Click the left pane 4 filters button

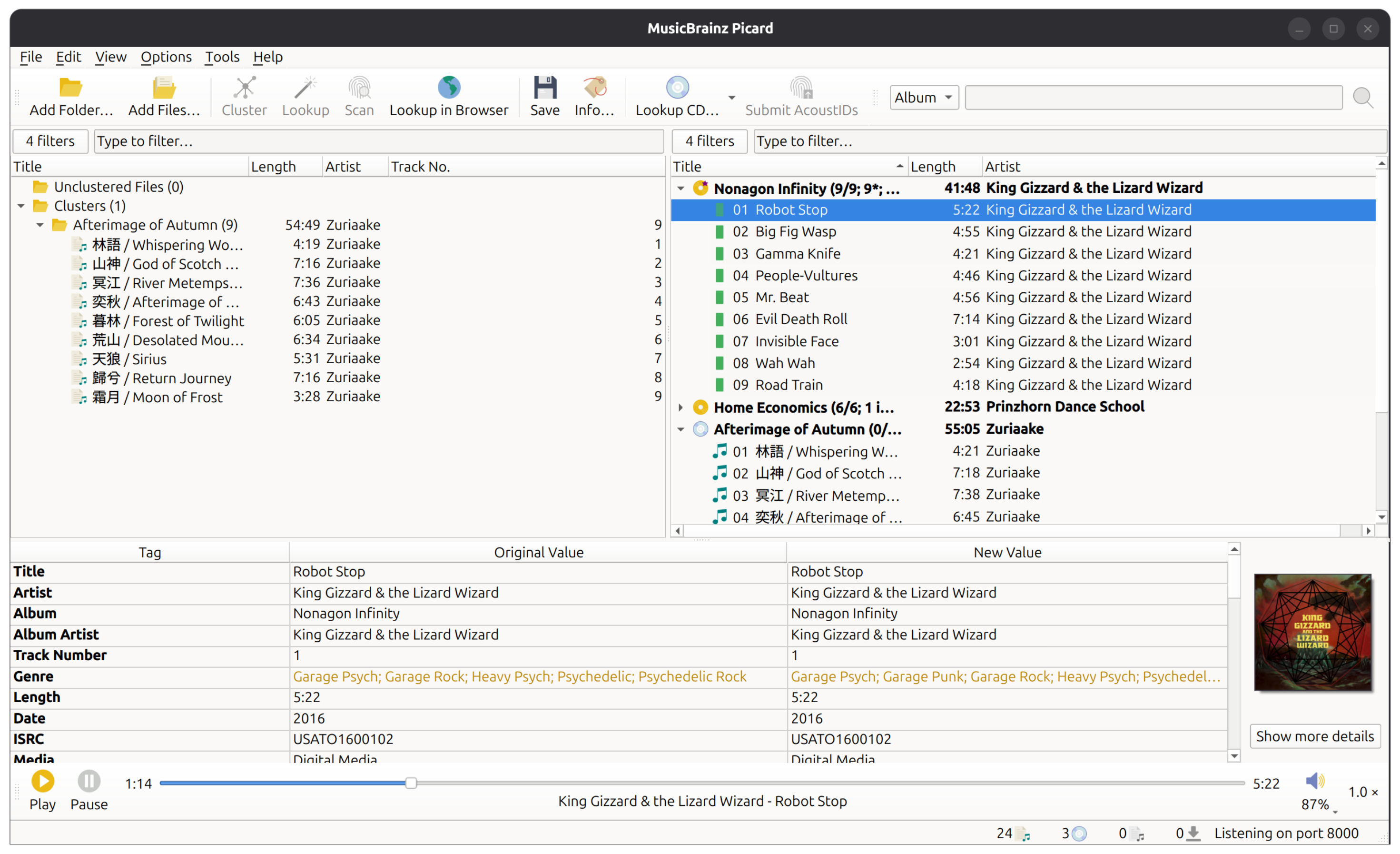[50, 141]
